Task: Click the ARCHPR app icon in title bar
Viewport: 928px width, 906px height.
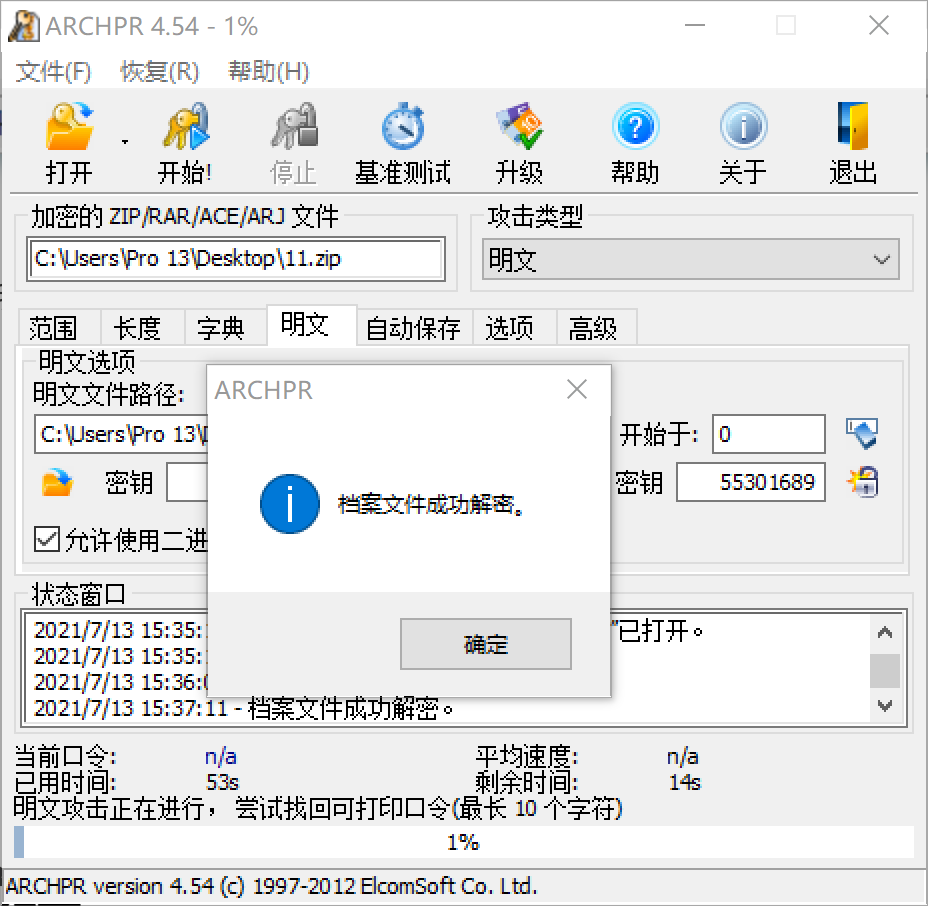Action: pos(24,26)
